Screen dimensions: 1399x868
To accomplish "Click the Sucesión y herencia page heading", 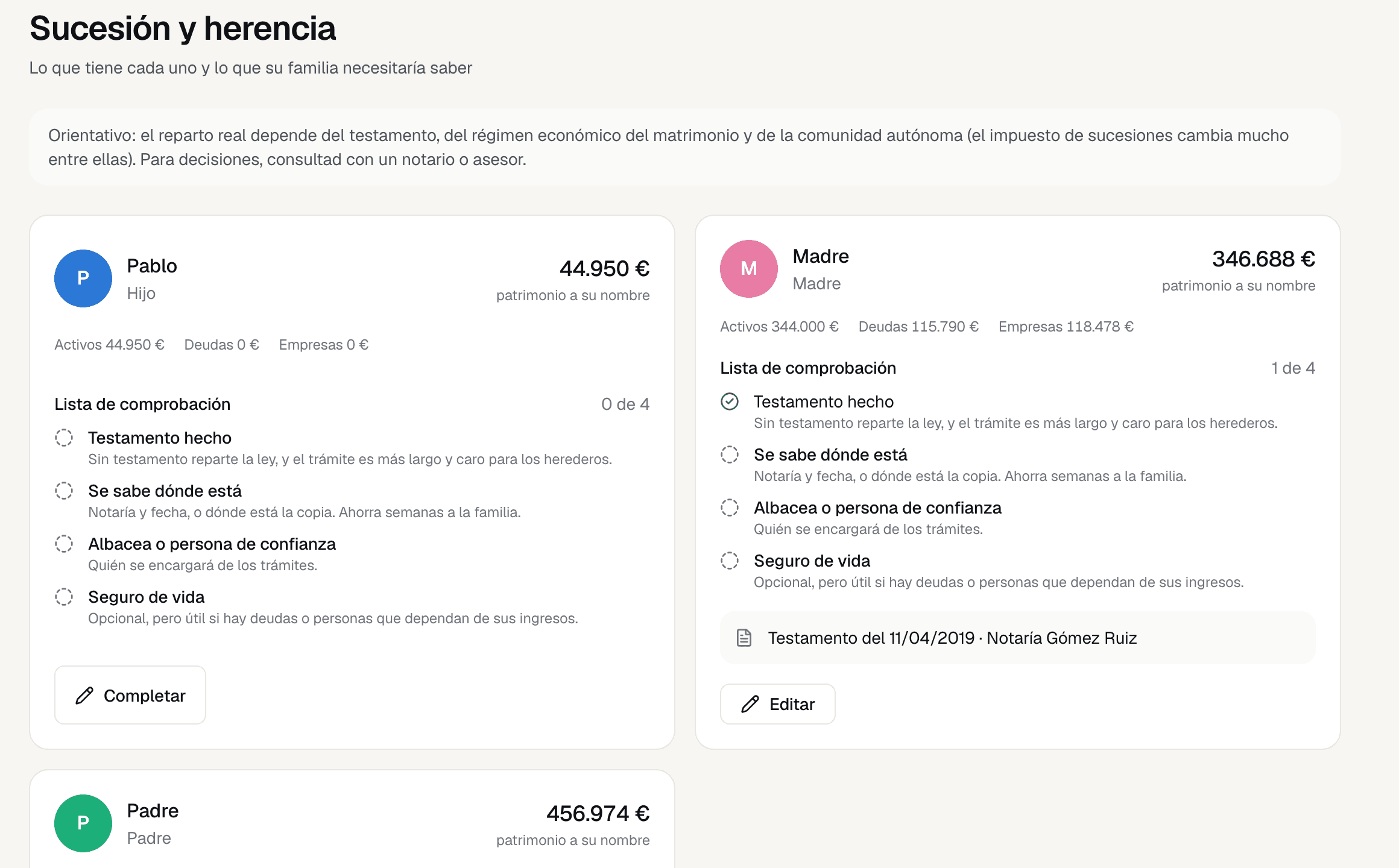I will [183, 28].
